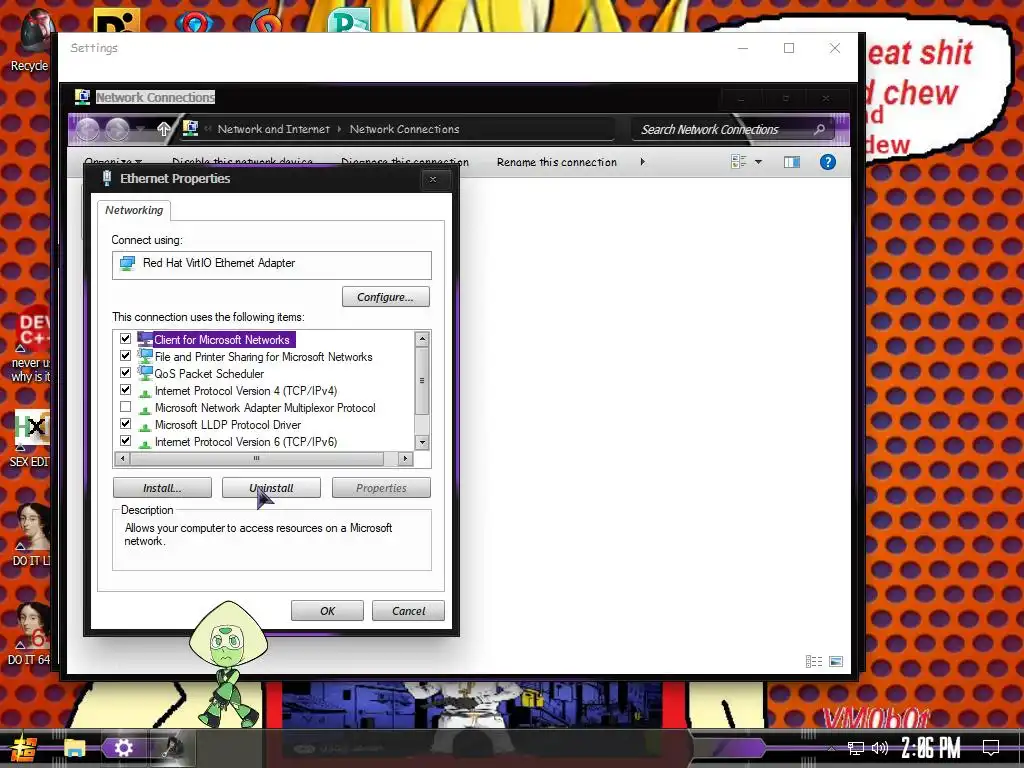Open File Explorer from taskbar

(74, 748)
